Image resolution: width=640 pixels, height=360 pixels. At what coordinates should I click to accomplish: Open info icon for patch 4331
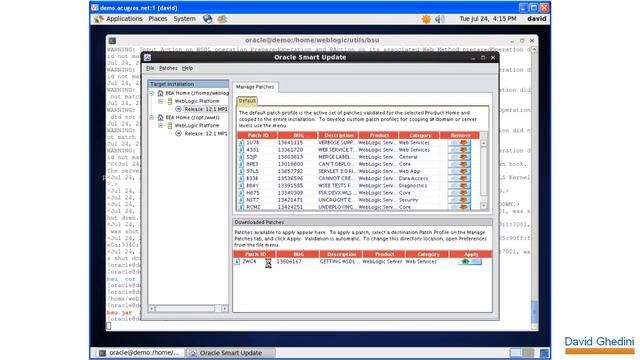[x=241, y=150]
